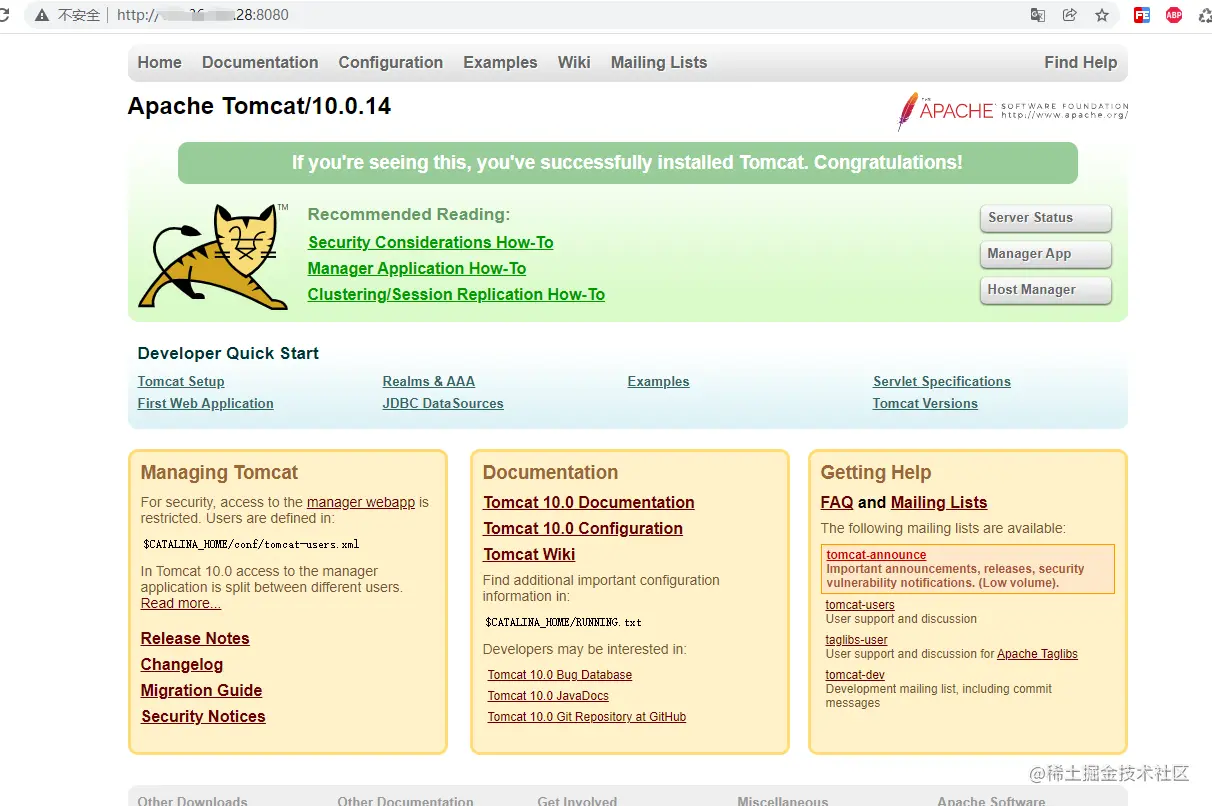Open the tomcat-announce mailing list link
Viewport: 1212px width, 806px height.
coord(876,555)
